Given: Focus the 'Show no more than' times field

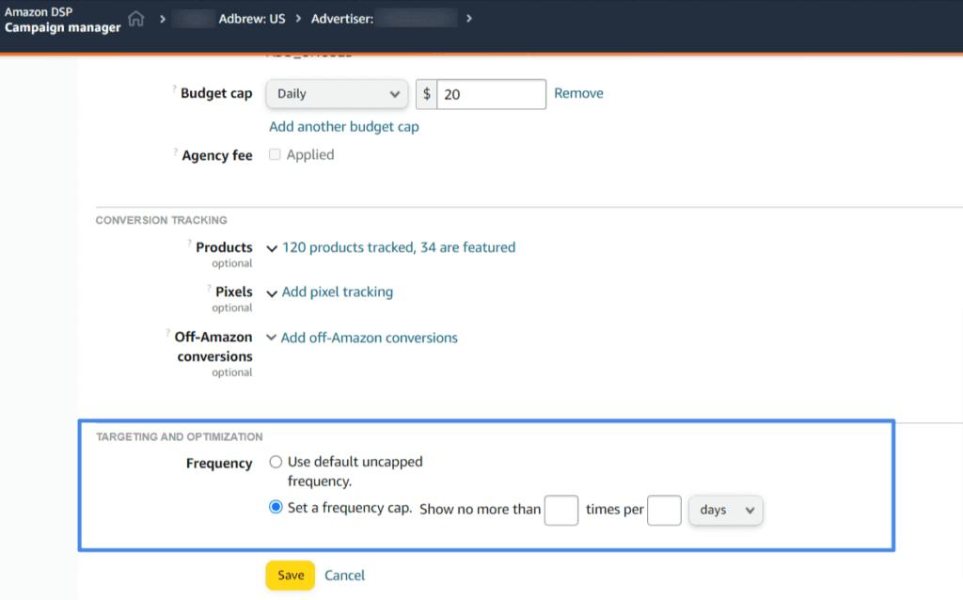Looking at the screenshot, I should (561, 510).
